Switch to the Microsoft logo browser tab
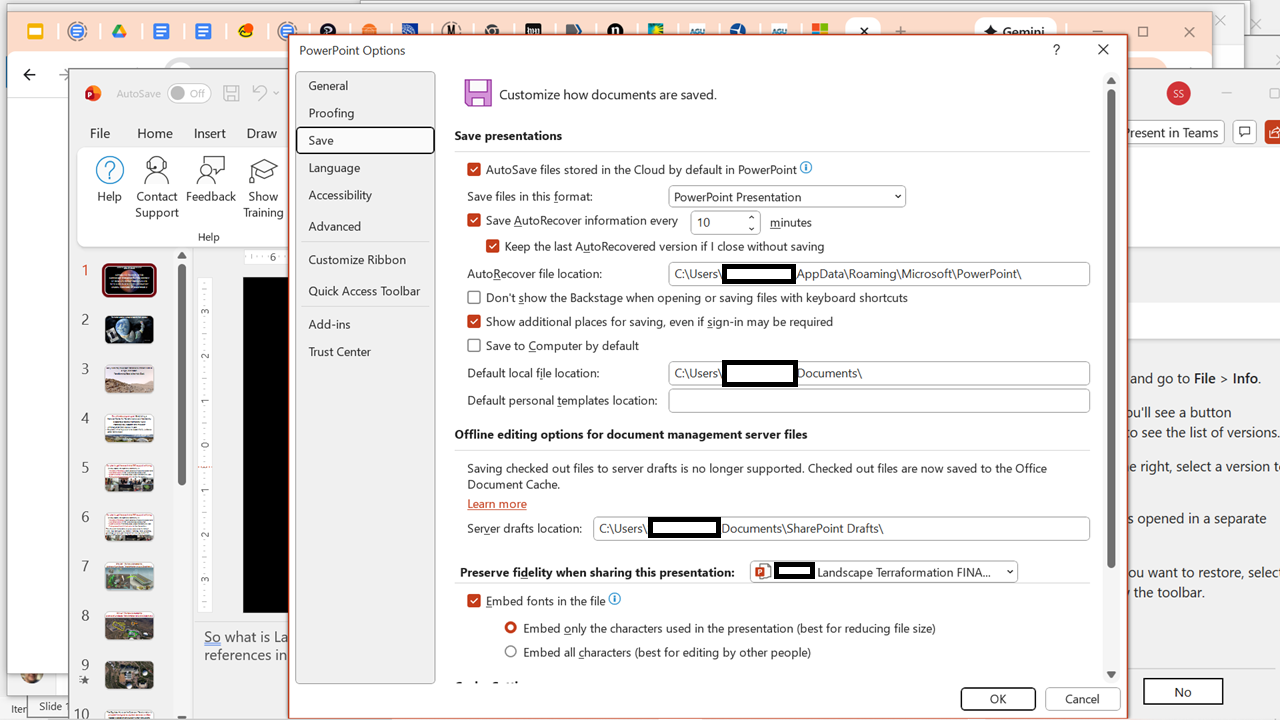Viewport: 1280px width, 720px height. pos(820,31)
